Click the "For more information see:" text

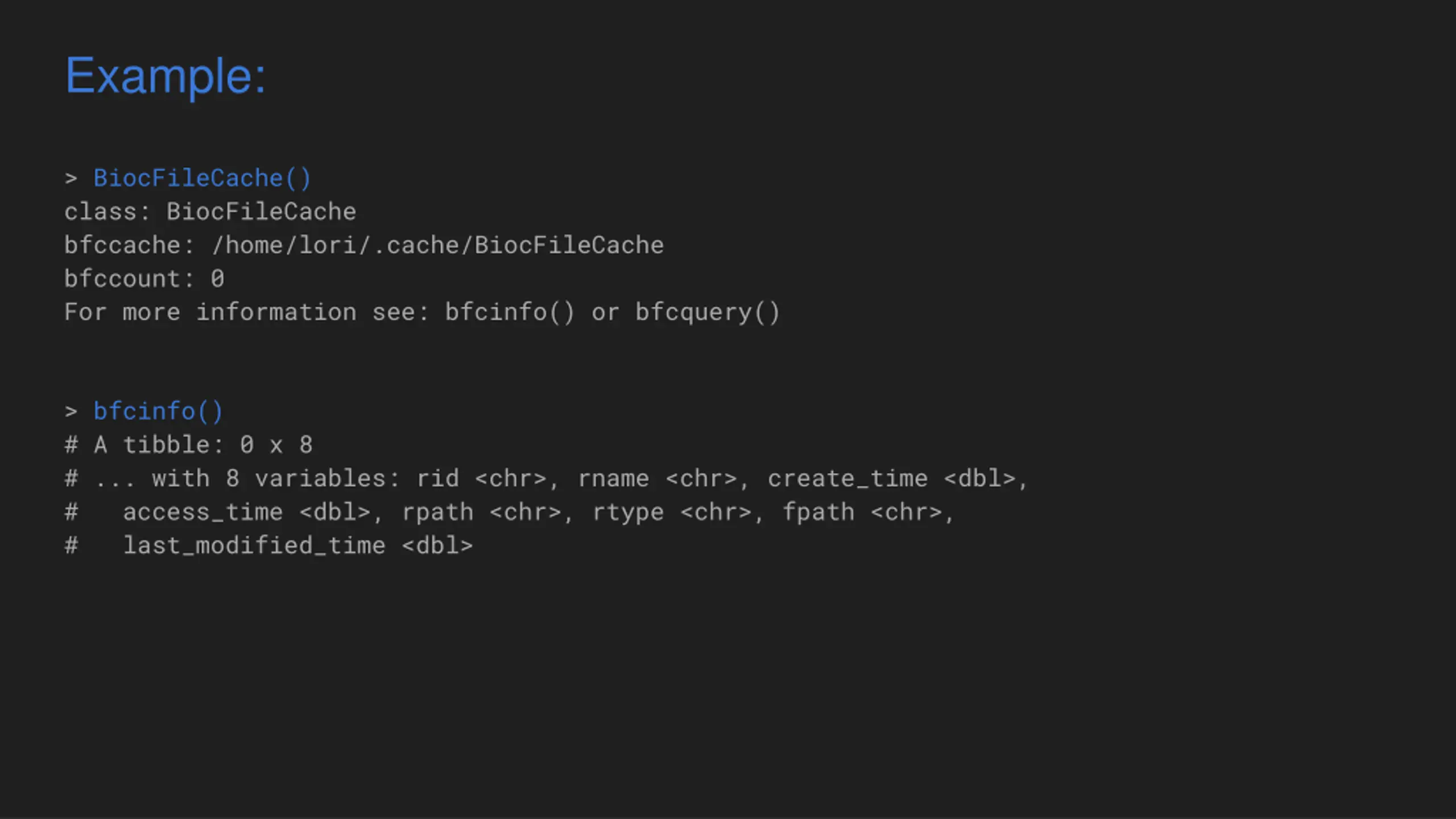point(246,312)
